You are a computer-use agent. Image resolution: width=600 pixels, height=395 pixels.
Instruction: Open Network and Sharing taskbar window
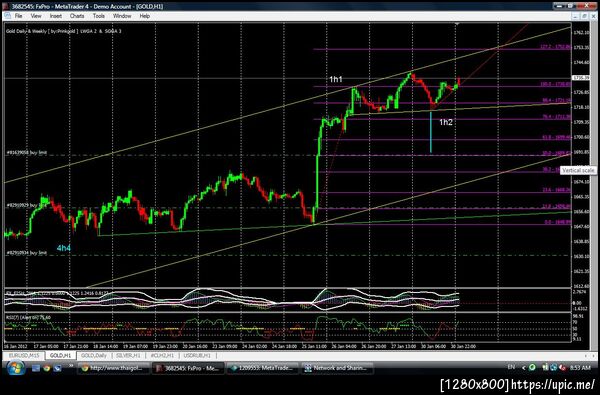coord(337,369)
